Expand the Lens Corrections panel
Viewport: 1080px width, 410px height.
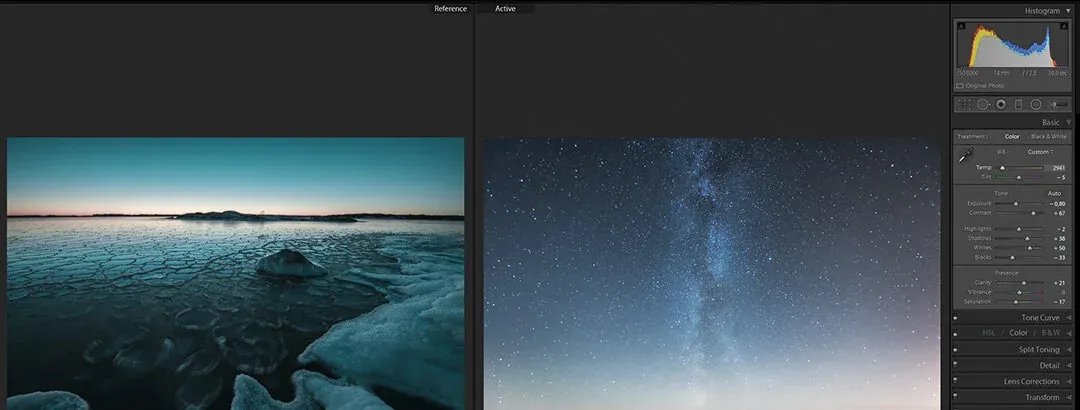point(1068,381)
